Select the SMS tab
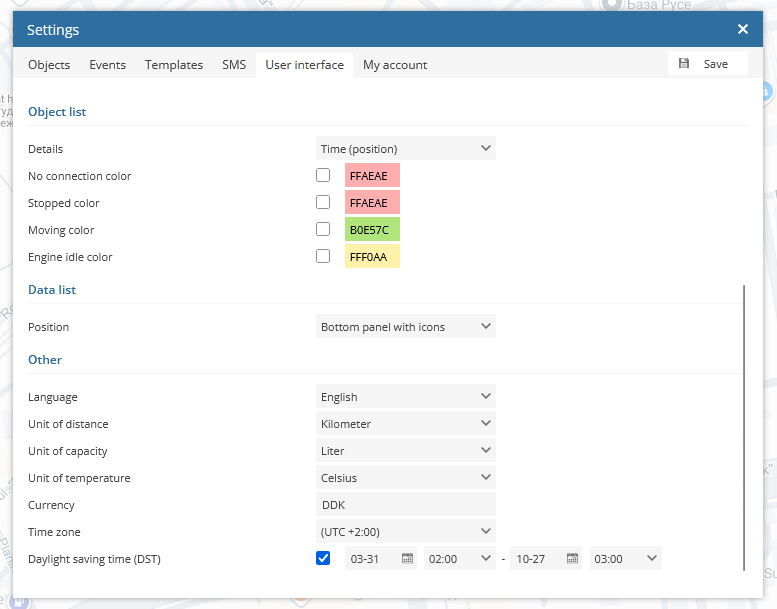 [x=234, y=65]
